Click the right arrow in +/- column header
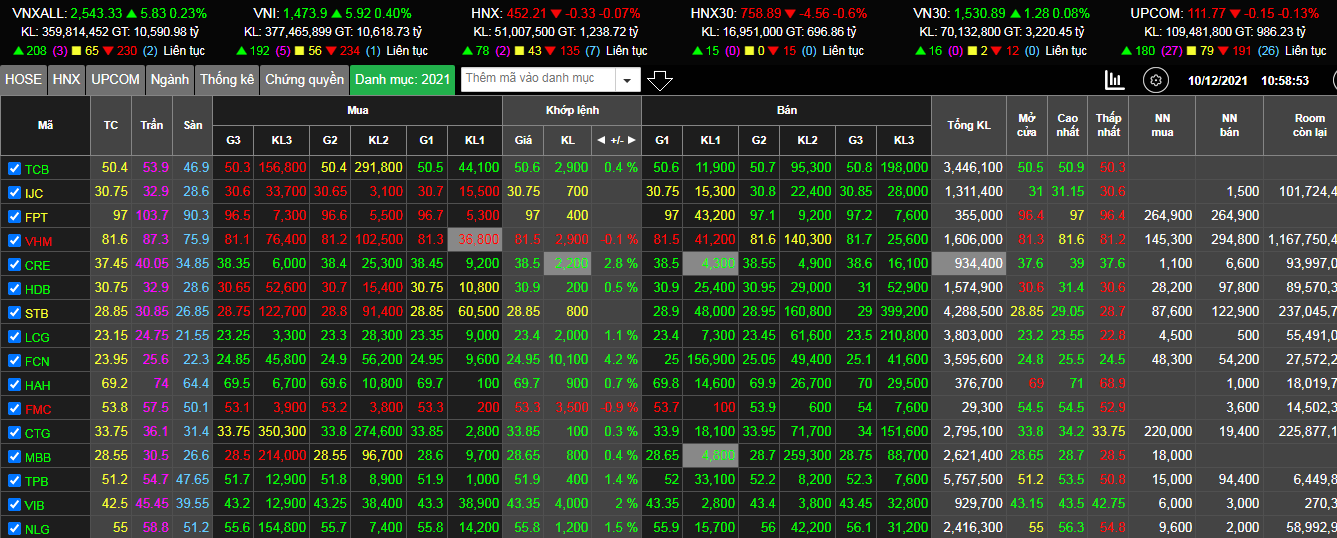The height and width of the screenshot is (538, 1337). click(x=631, y=140)
